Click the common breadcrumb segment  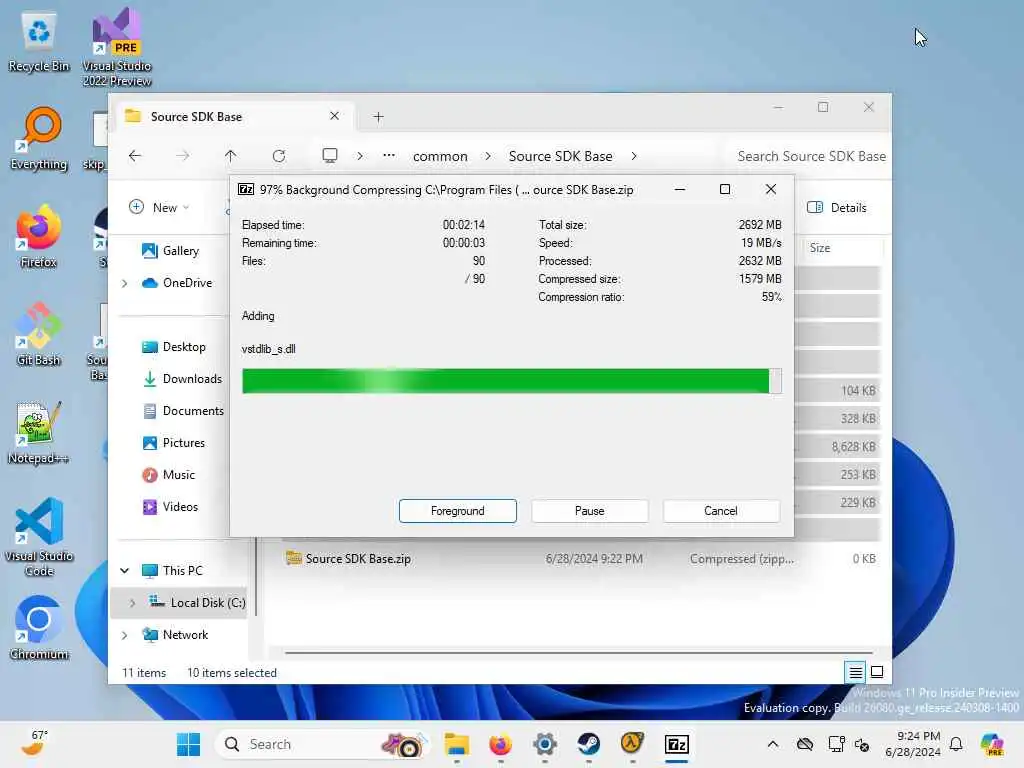tap(440, 156)
